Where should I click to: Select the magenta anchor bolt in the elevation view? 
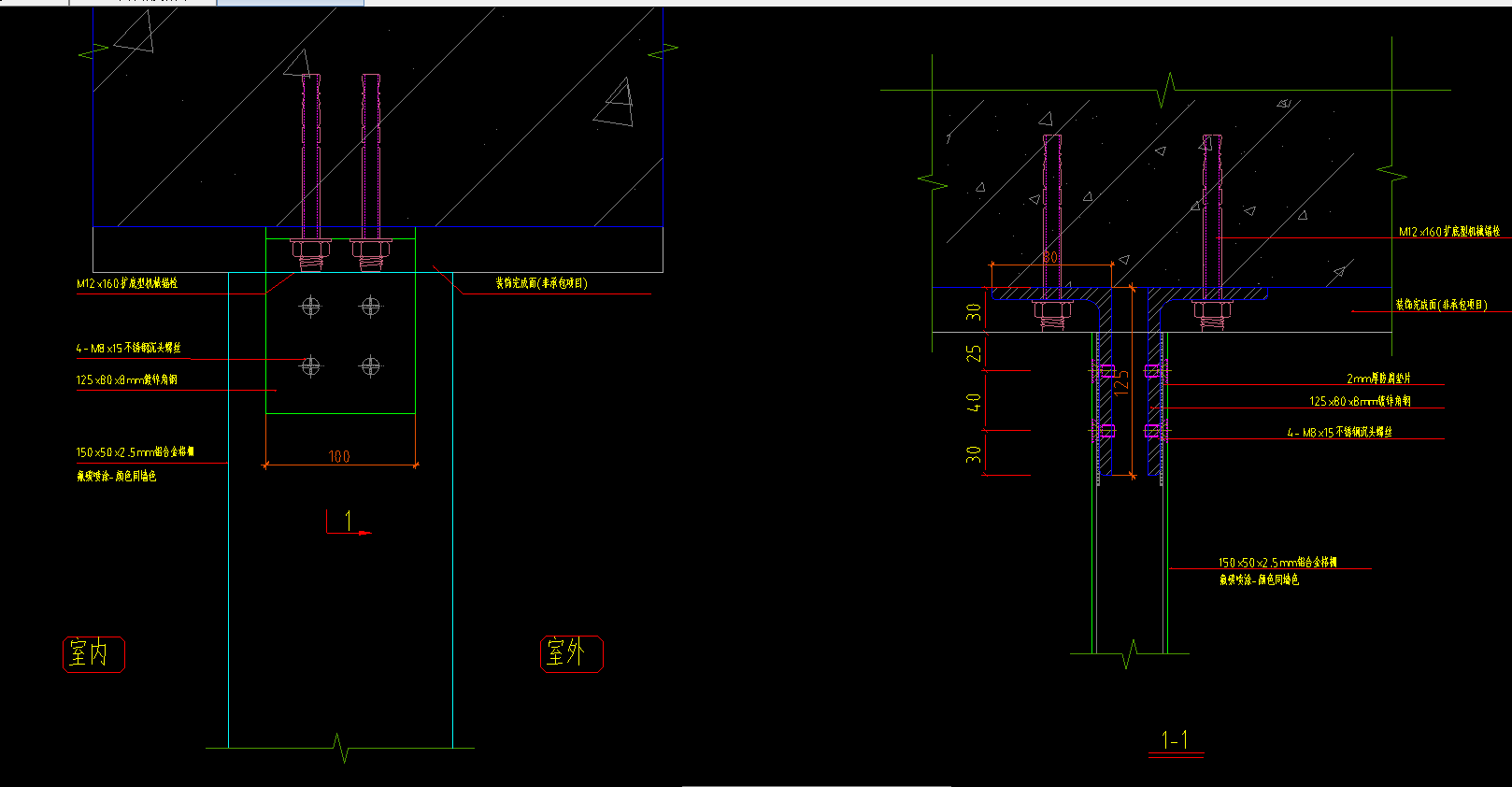click(371, 173)
